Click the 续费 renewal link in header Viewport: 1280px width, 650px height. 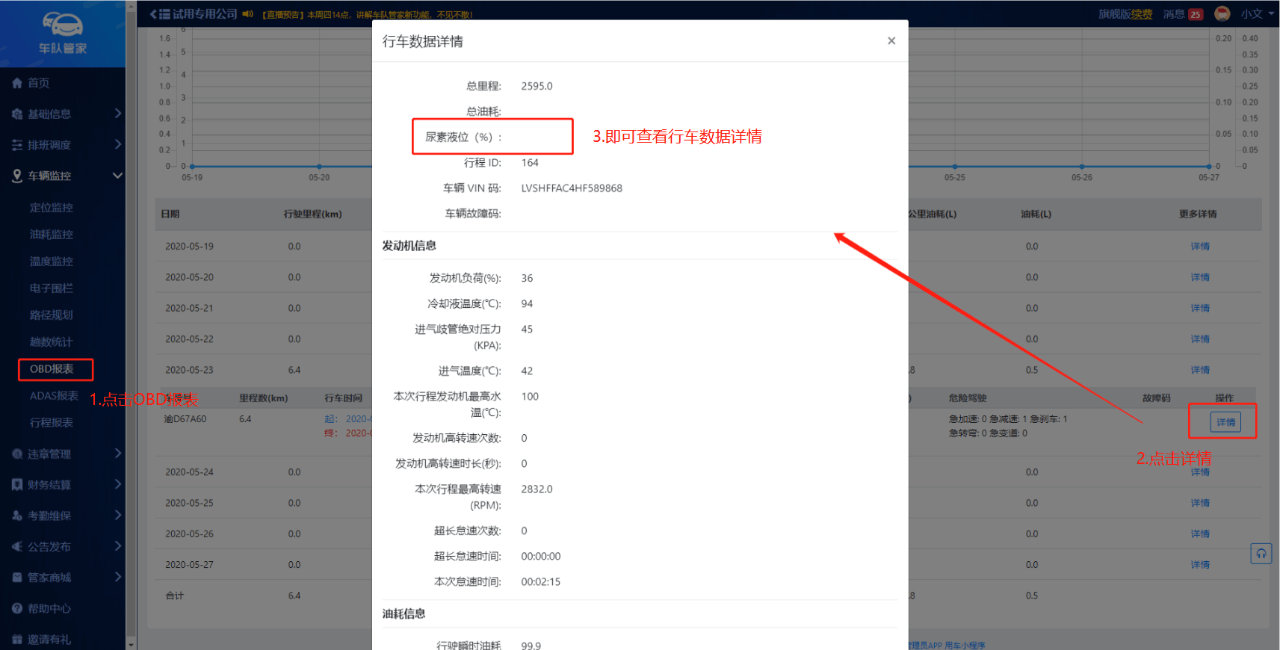pyautogui.click(x=1141, y=14)
